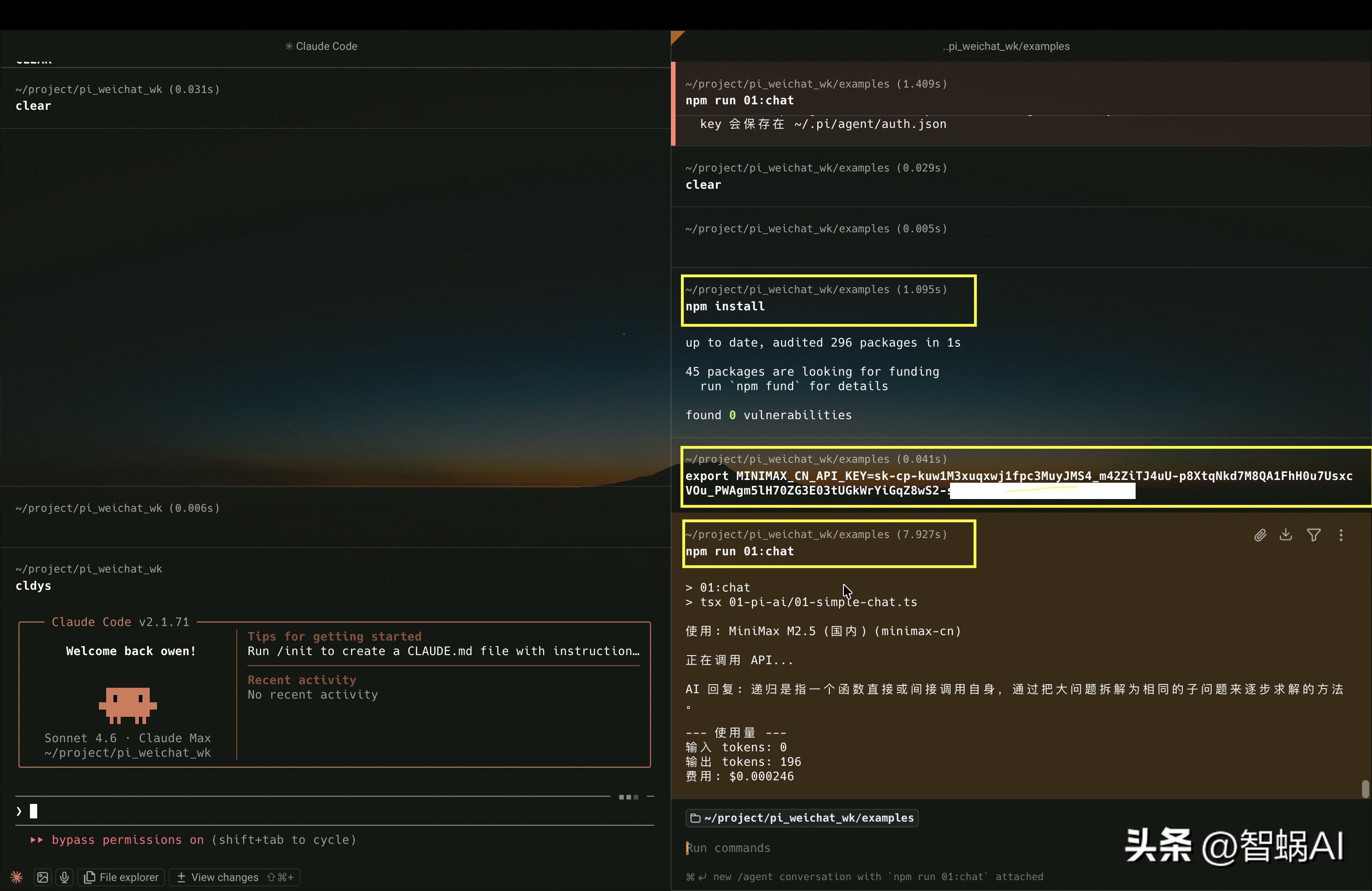
Task: Start voice input with the microphone icon
Action: click(64, 877)
